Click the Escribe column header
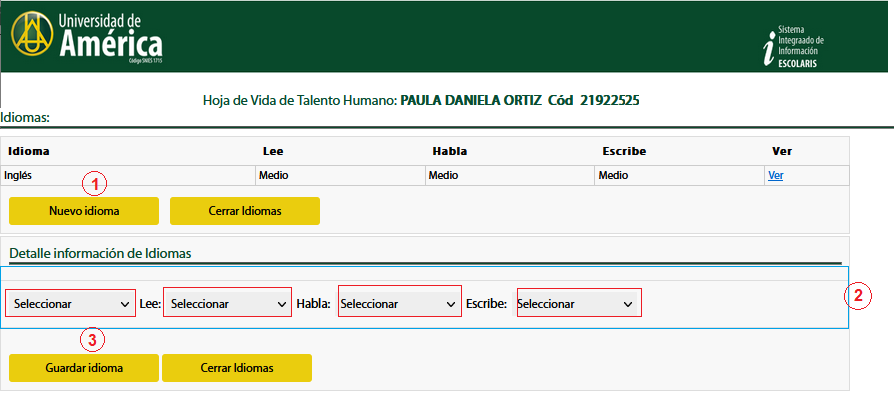The width and height of the screenshot is (894, 393). (x=624, y=151)
